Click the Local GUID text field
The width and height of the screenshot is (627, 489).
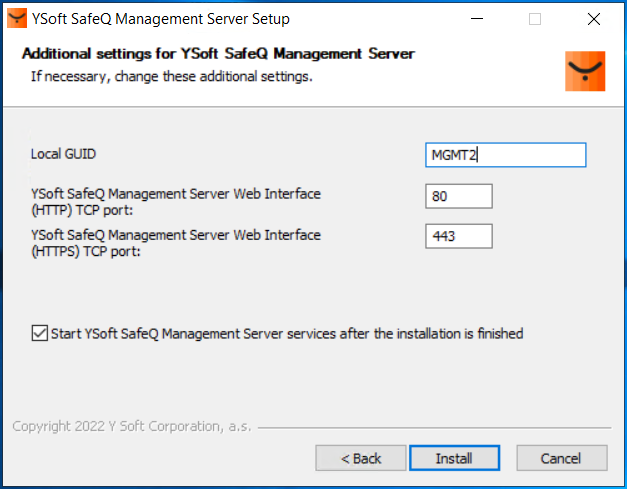(x=505, y=155)
